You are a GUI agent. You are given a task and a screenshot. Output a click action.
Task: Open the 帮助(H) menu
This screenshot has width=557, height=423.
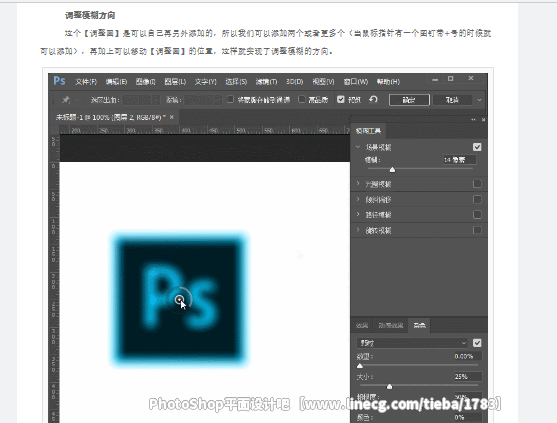click(388, 82)
